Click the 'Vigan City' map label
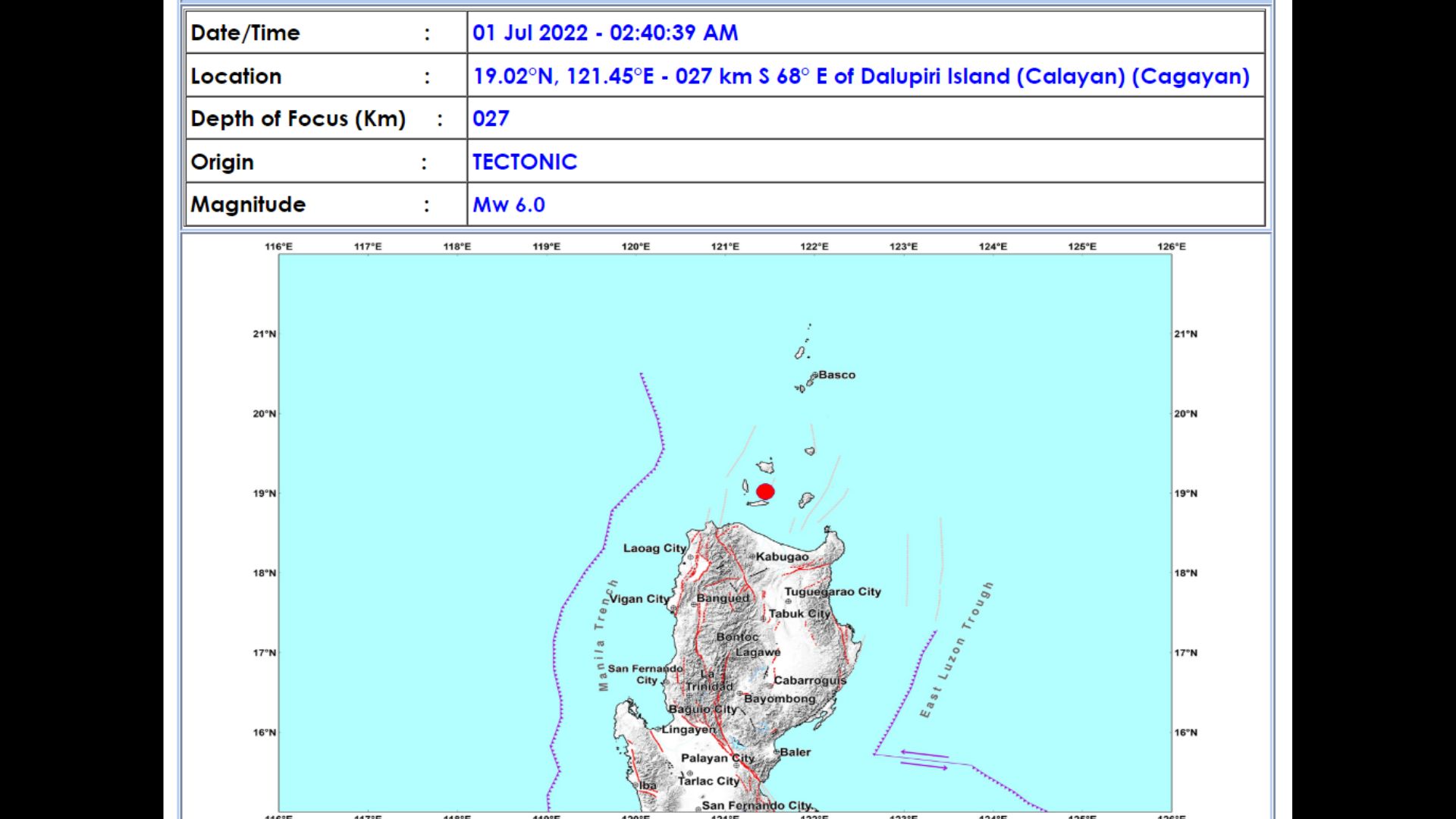1456x819 pixels. tap(640, 598)
